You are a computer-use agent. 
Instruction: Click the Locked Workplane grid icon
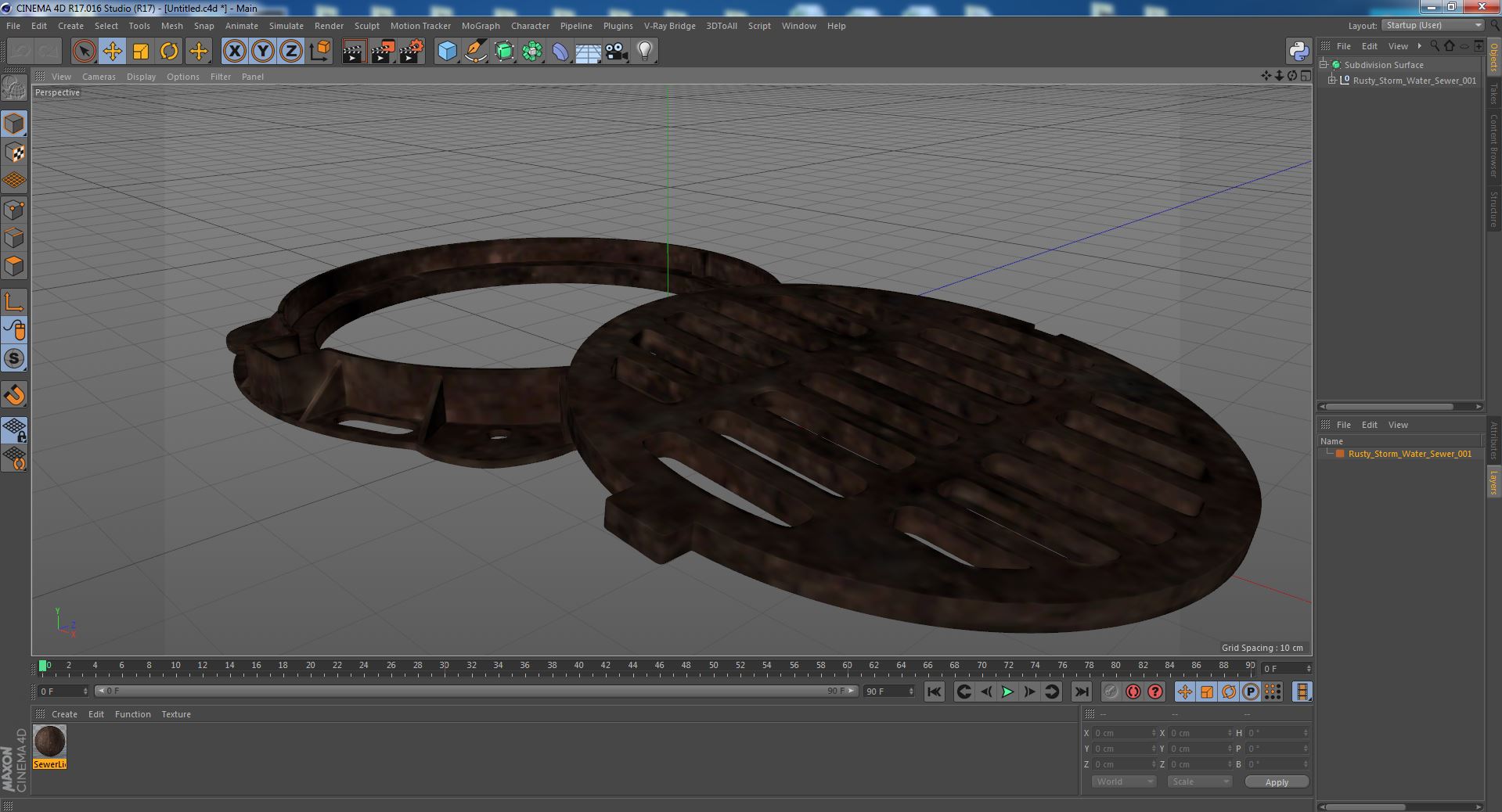[x=14, y=429]
